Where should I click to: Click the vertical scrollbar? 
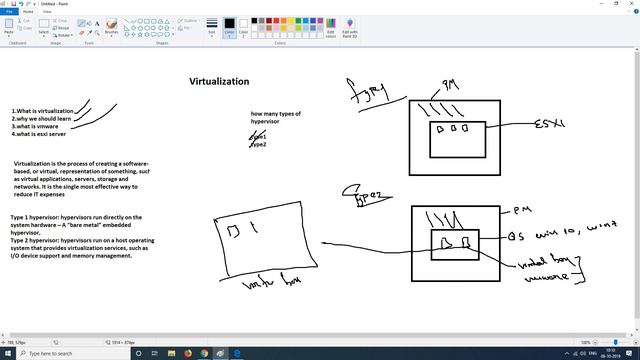(x=637, y=184)
